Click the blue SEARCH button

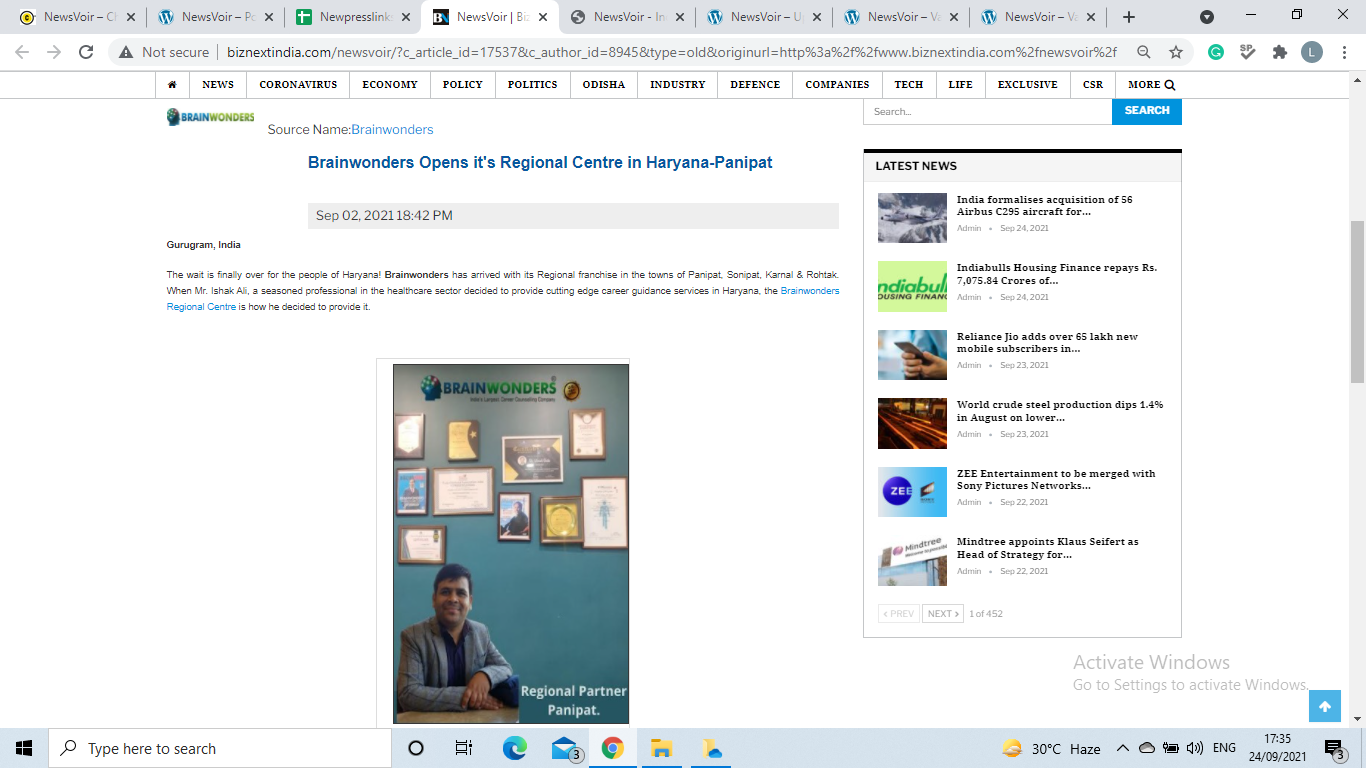[1147, 111]
